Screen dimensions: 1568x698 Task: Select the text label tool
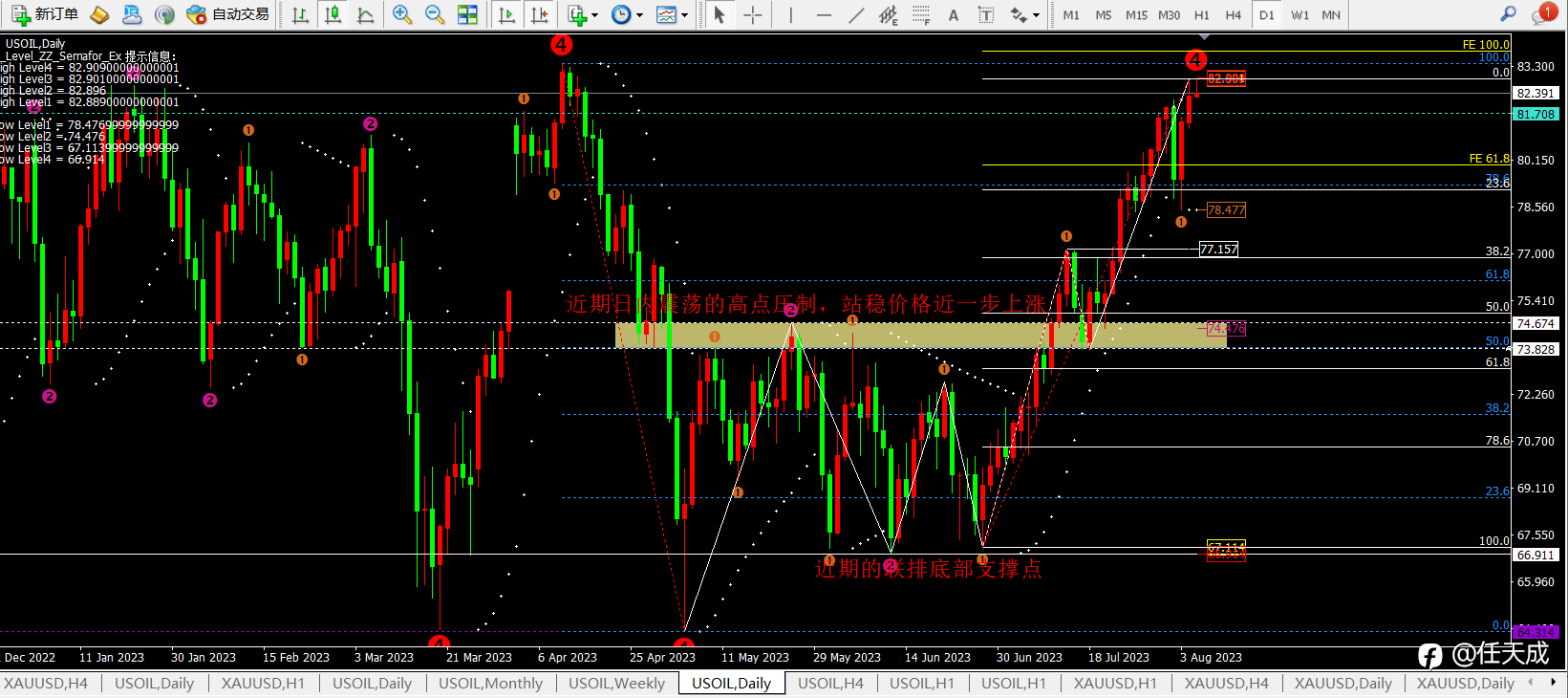point(985,14)
